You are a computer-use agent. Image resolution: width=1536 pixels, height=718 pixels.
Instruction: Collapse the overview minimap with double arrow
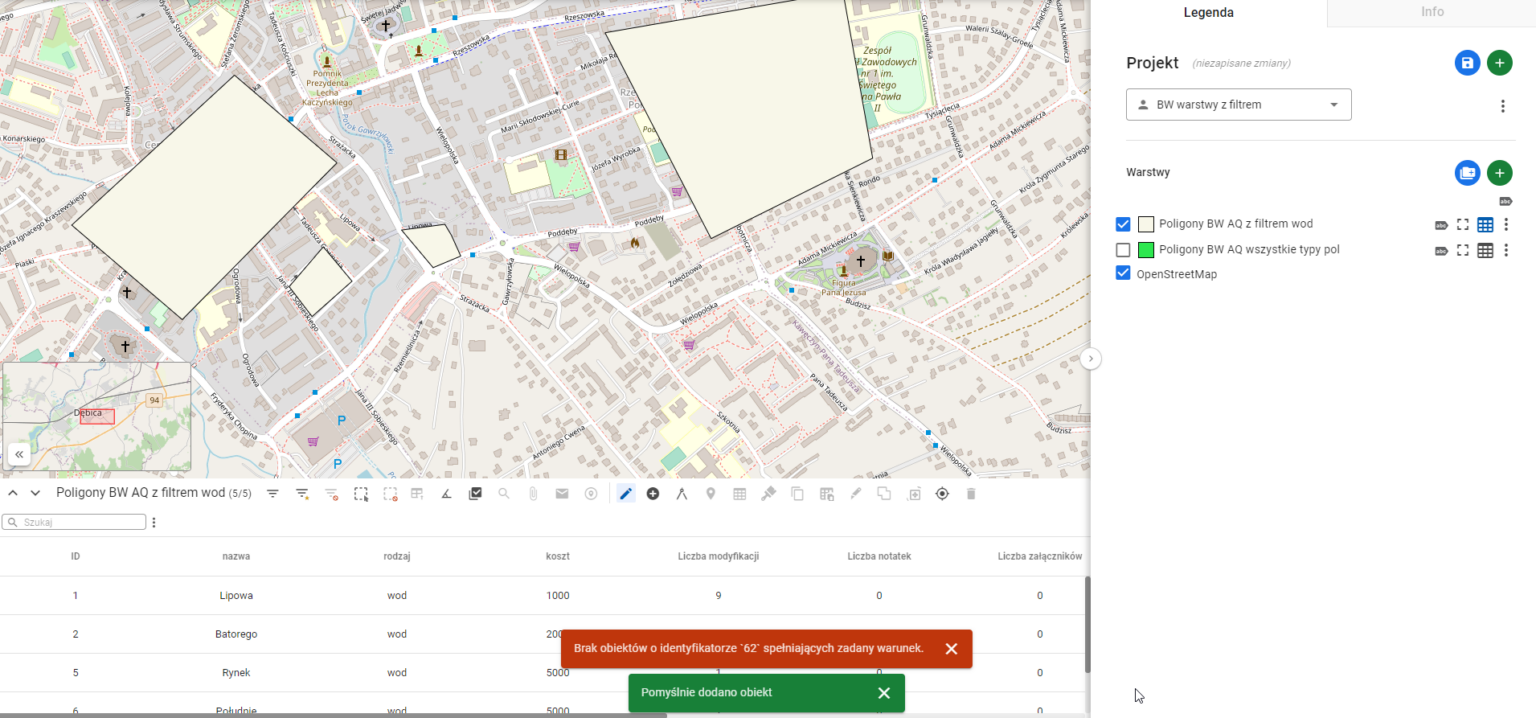pos(19,454)
